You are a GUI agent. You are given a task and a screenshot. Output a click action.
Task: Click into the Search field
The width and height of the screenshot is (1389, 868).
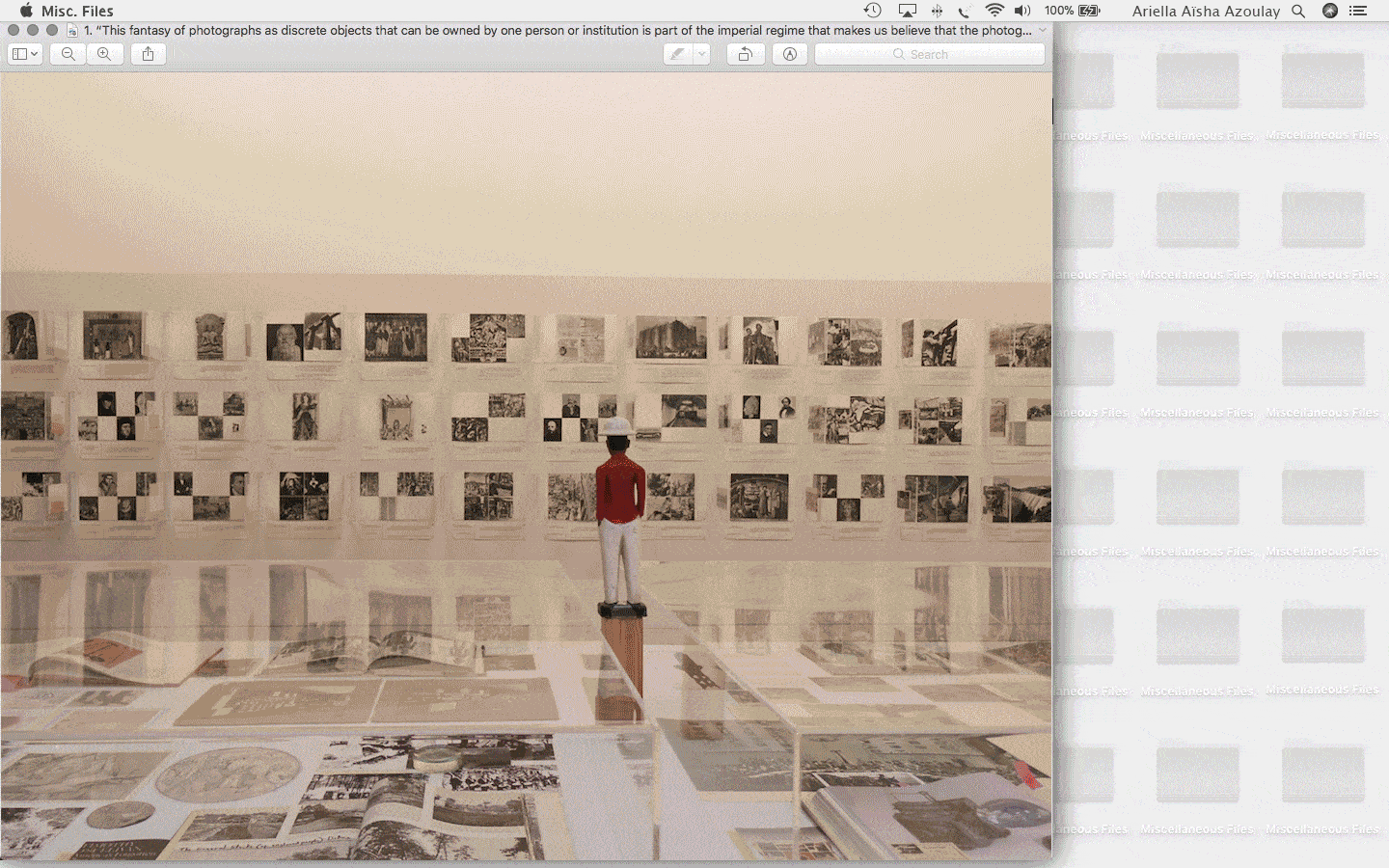tap(929, 54)
